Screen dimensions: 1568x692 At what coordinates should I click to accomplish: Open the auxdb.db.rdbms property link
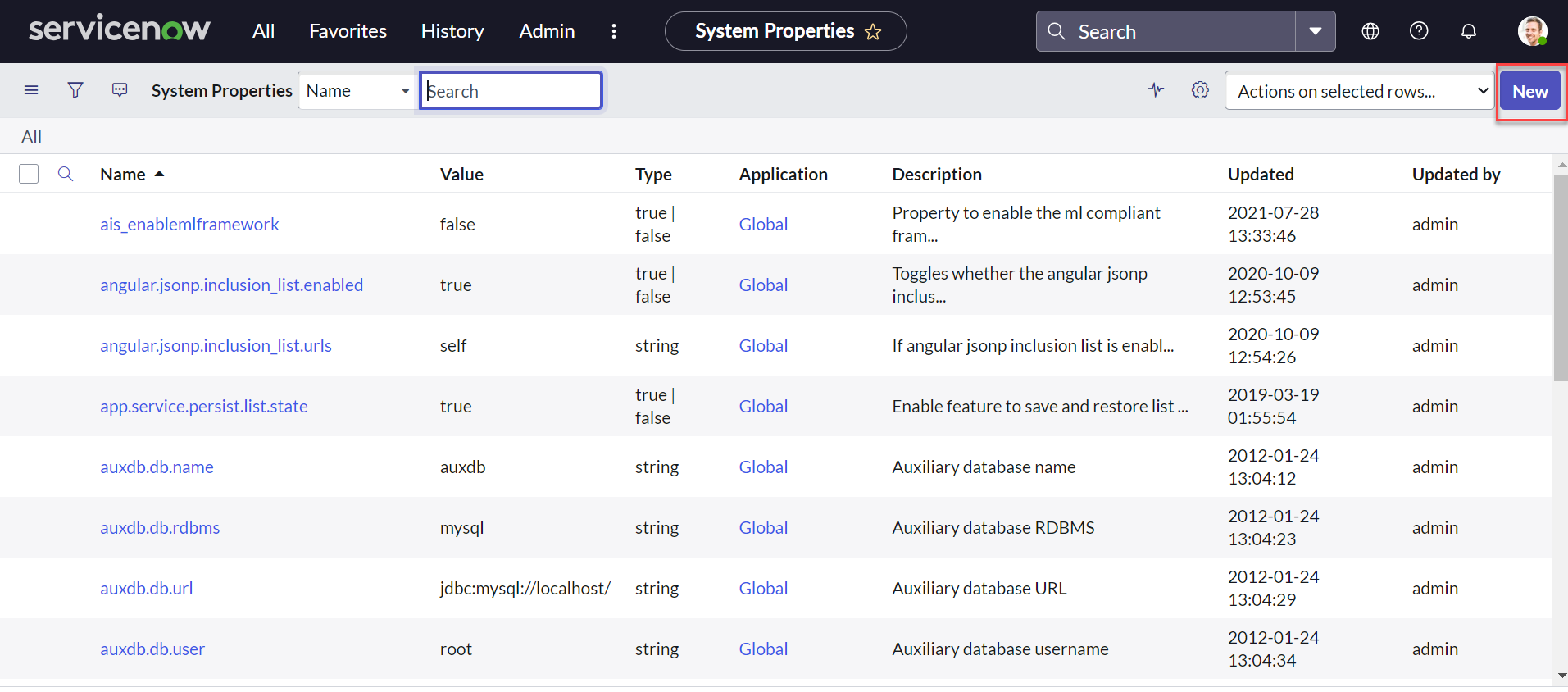[x=160, y=528]
